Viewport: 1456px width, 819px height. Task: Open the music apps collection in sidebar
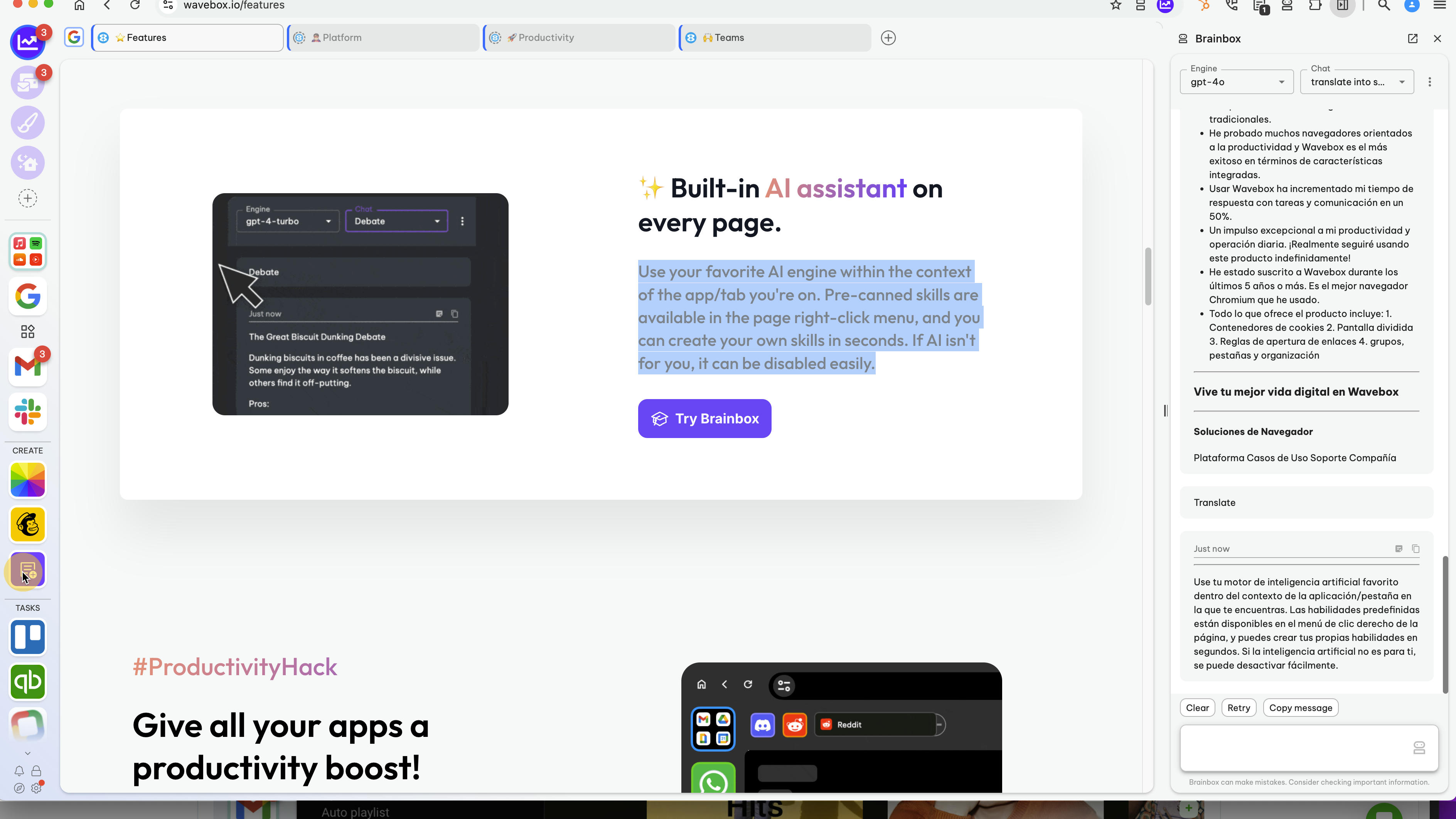[28, 251]
